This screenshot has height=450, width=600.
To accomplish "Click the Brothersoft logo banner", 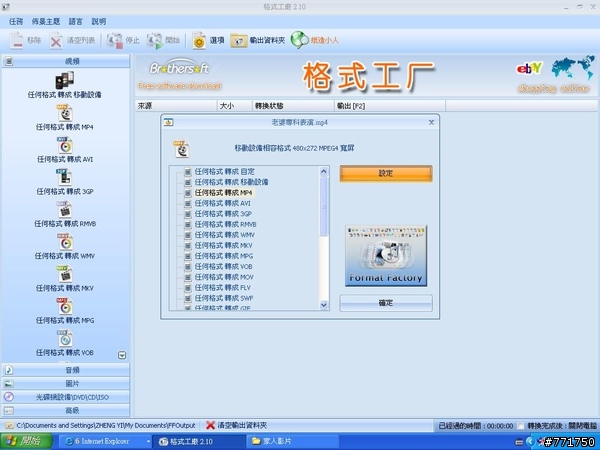I will click(179, 75).
